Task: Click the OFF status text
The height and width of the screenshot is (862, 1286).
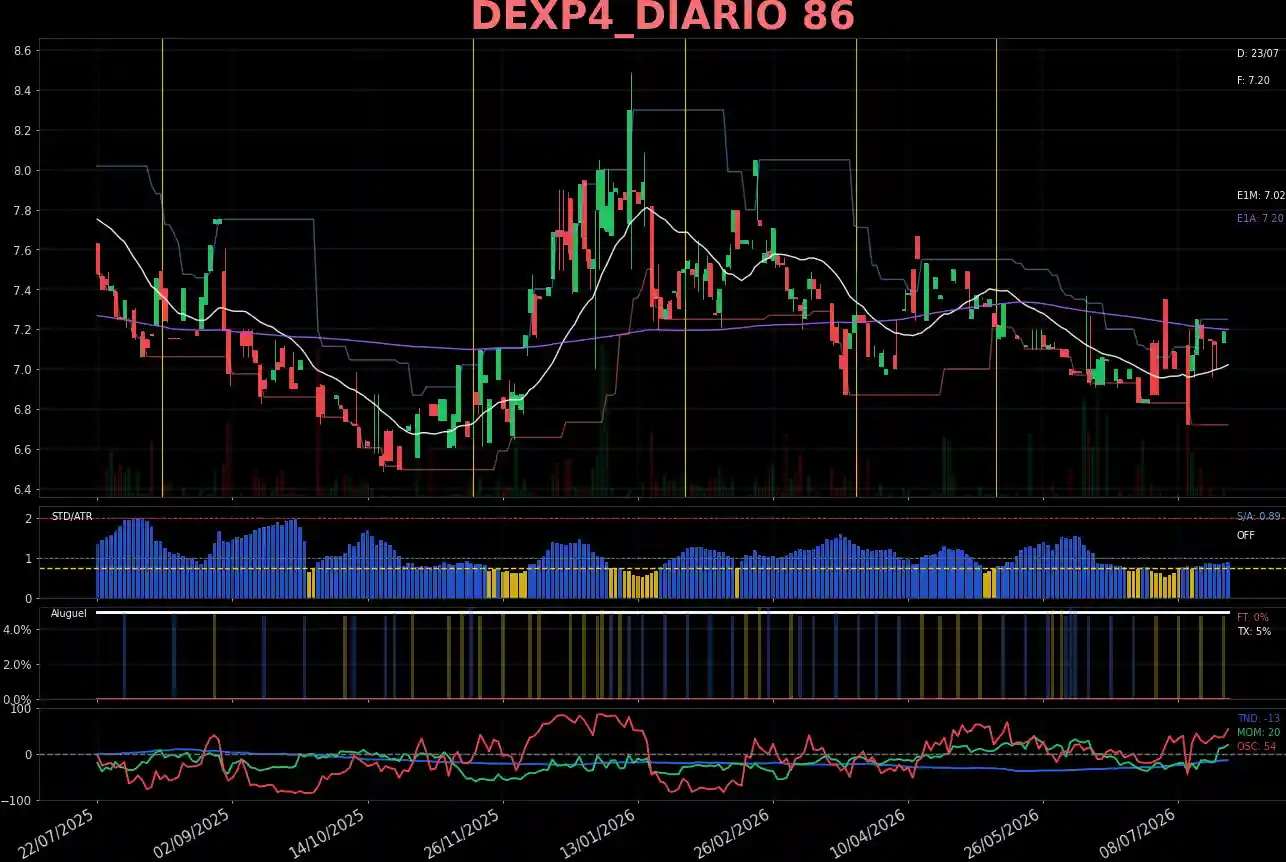Action: pos(1246,536)
